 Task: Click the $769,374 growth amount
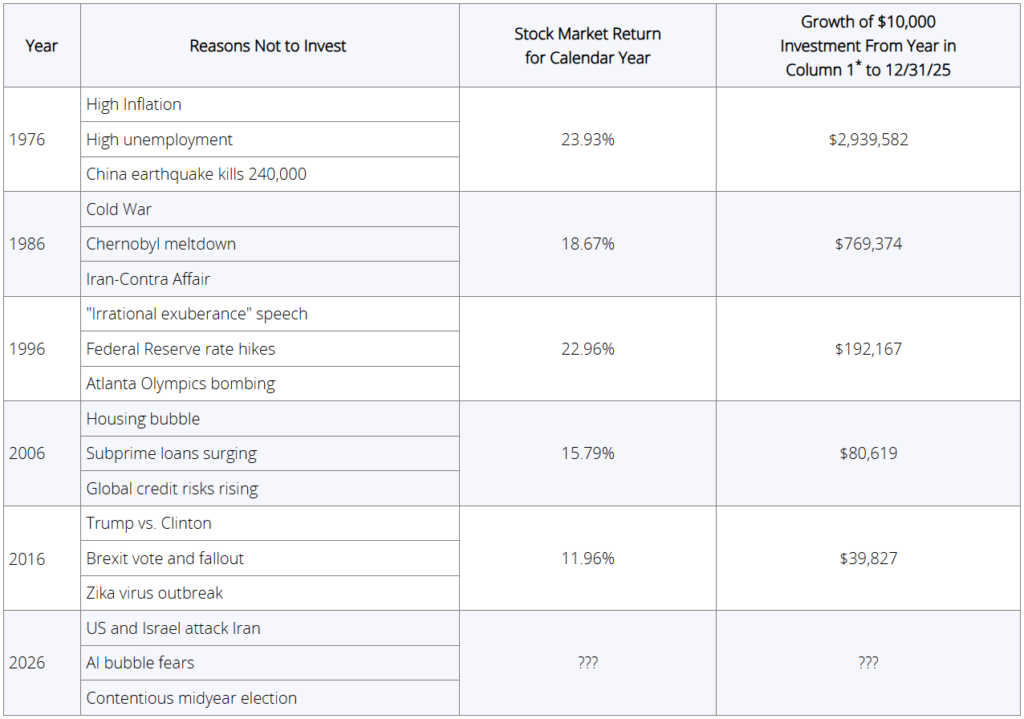coord(868,244)
